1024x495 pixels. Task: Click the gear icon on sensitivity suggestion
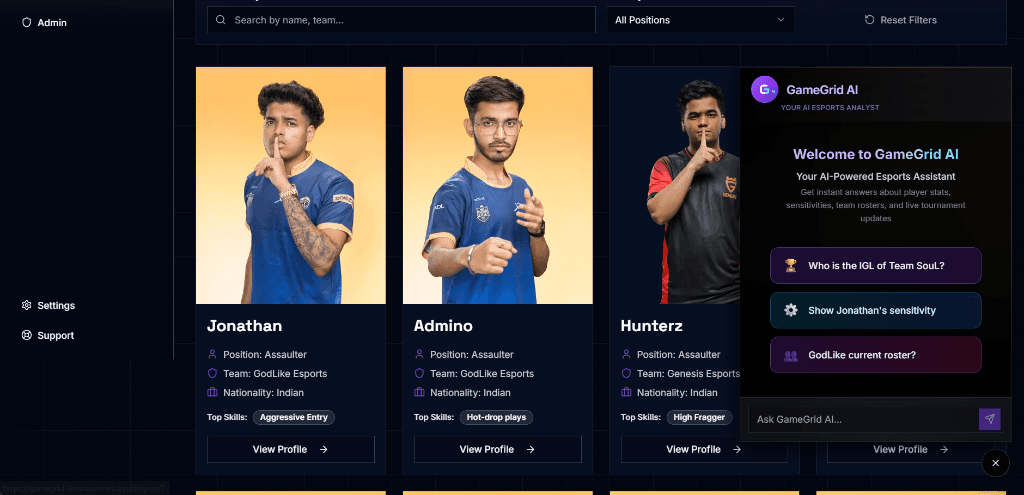click(x=791, y=310)
